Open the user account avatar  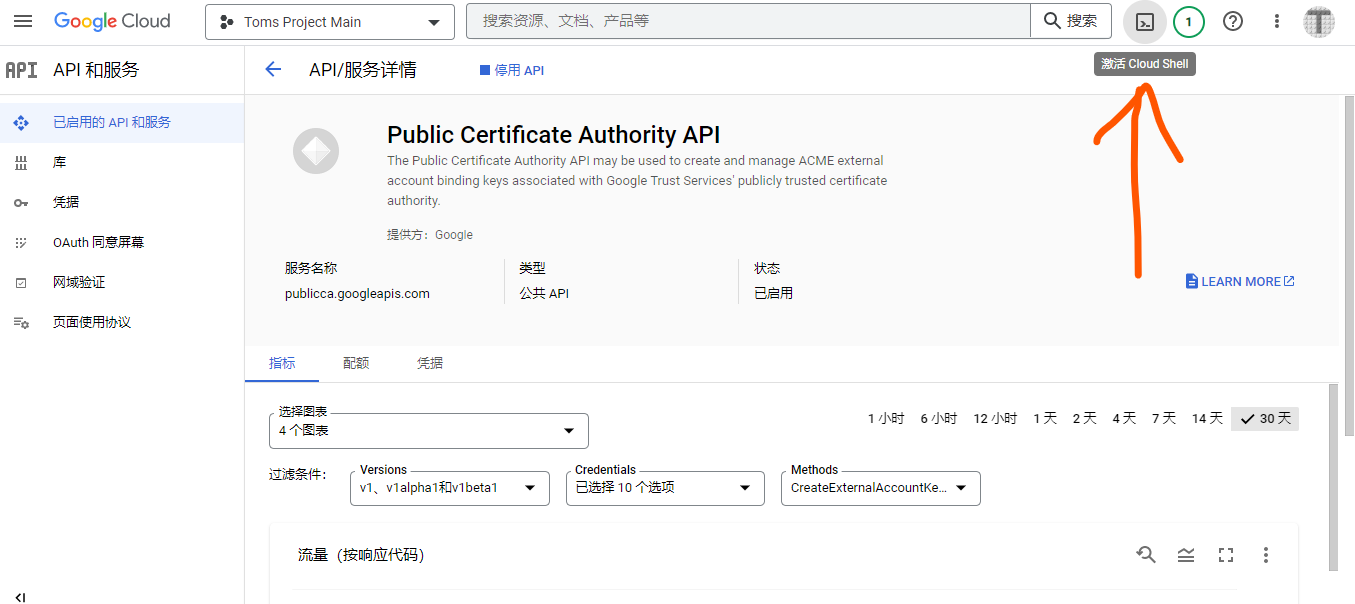[1319, 21]
